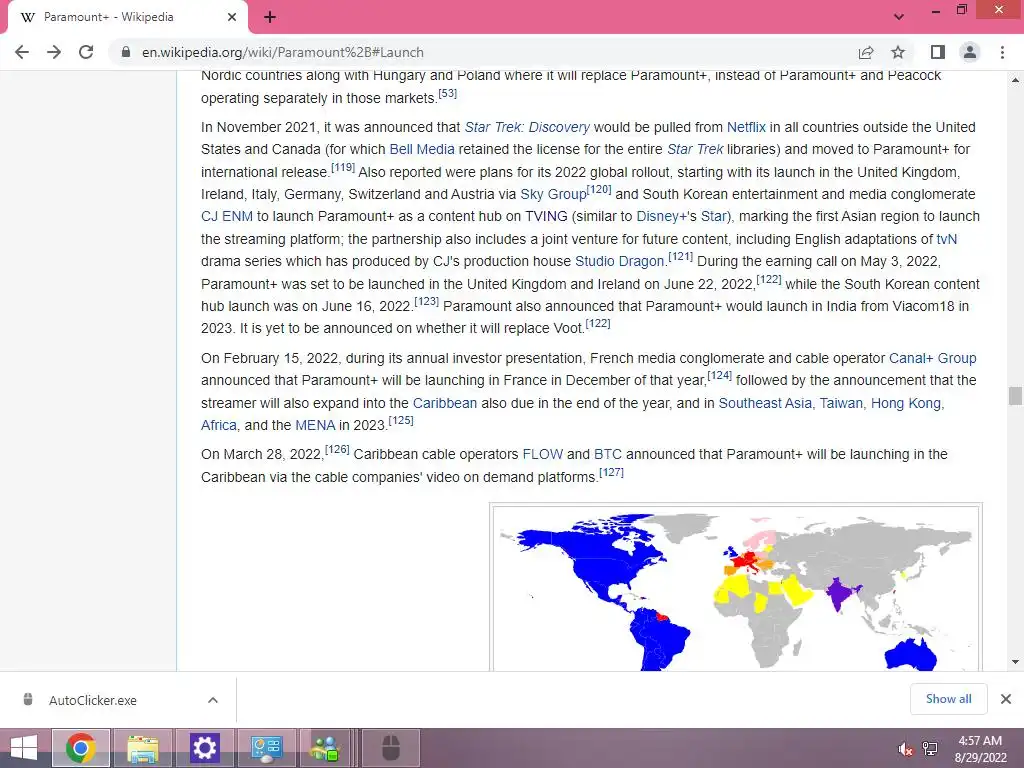Viewport: 1024px width, 768px height.
Task: Open the downloaded AutoClicker.exe file
Action: 93,700
